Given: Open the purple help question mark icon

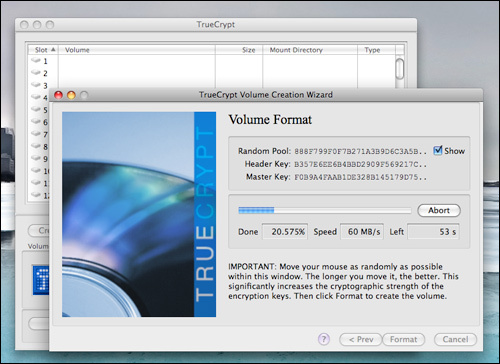Looking at the screenshot, I should point(324,339).
